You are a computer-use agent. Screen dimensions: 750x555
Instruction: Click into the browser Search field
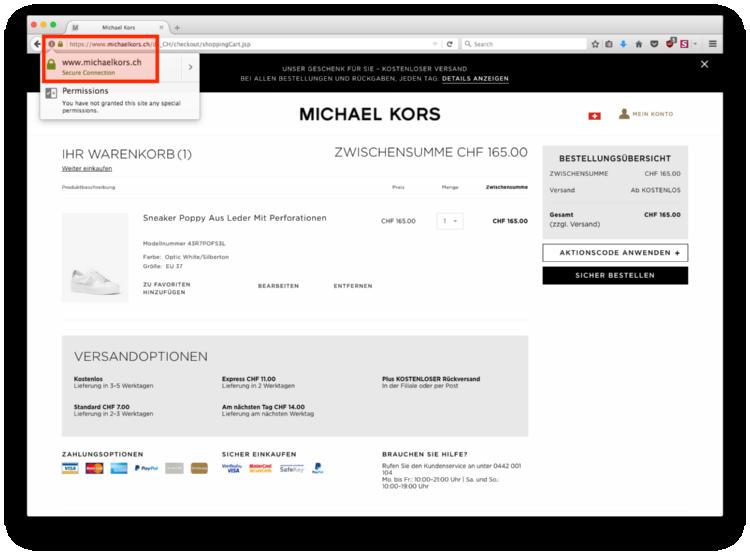coord(524,44)
